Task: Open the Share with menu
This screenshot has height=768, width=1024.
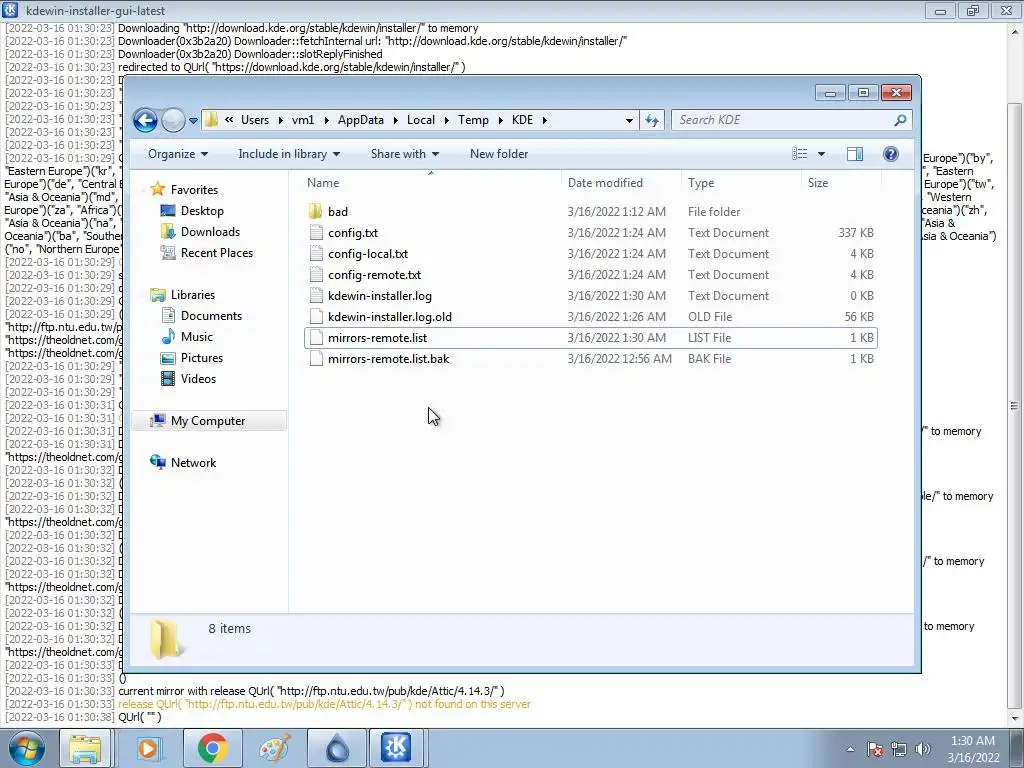Action: pos(404,154)
